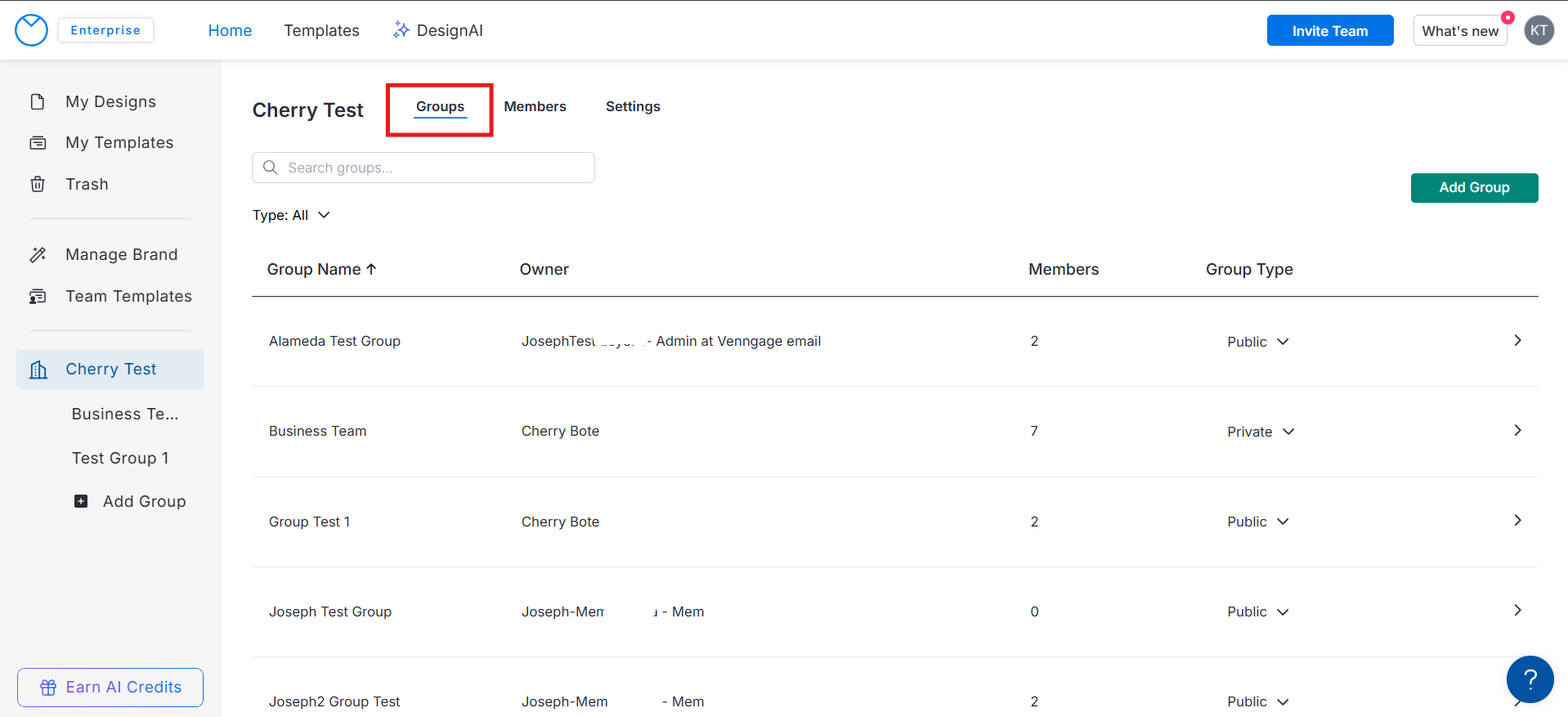Screen dimensions: 1568x717
Task: Click Add Group in sidebar
Action: 145,501
